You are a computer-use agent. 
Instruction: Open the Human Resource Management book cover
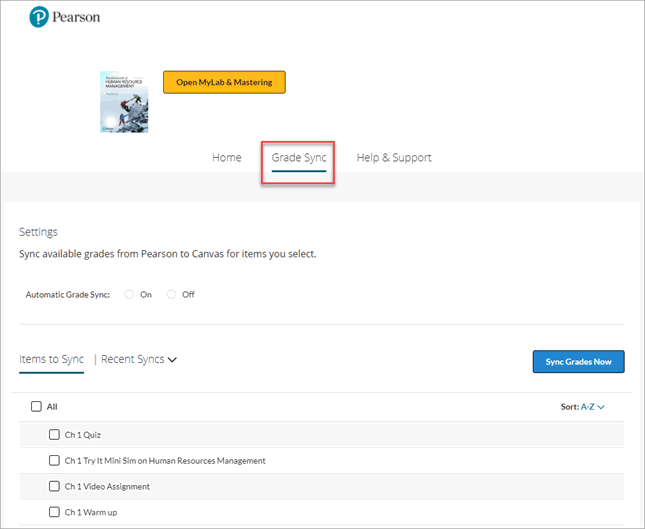(124, 102)
